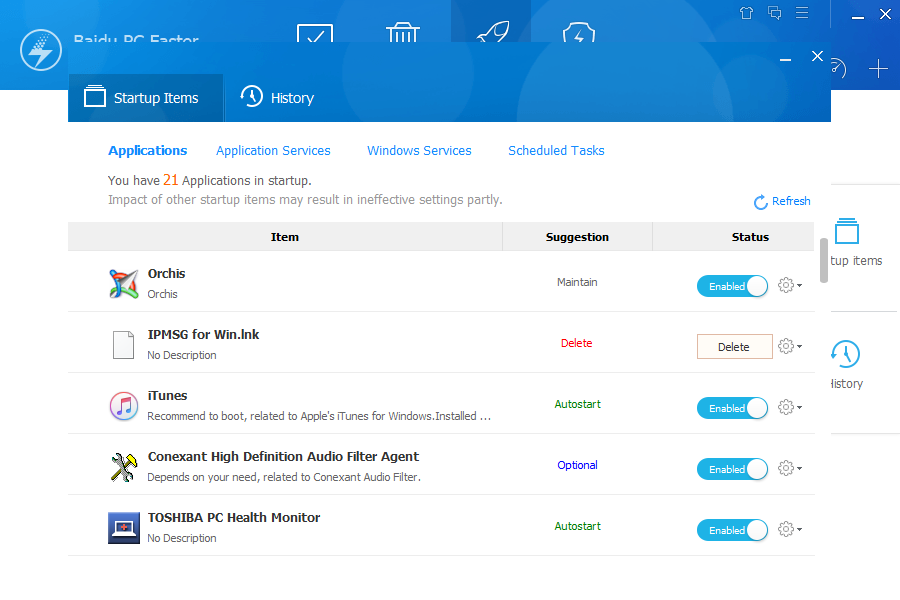Open the lightning shield icon in main window

579,33
